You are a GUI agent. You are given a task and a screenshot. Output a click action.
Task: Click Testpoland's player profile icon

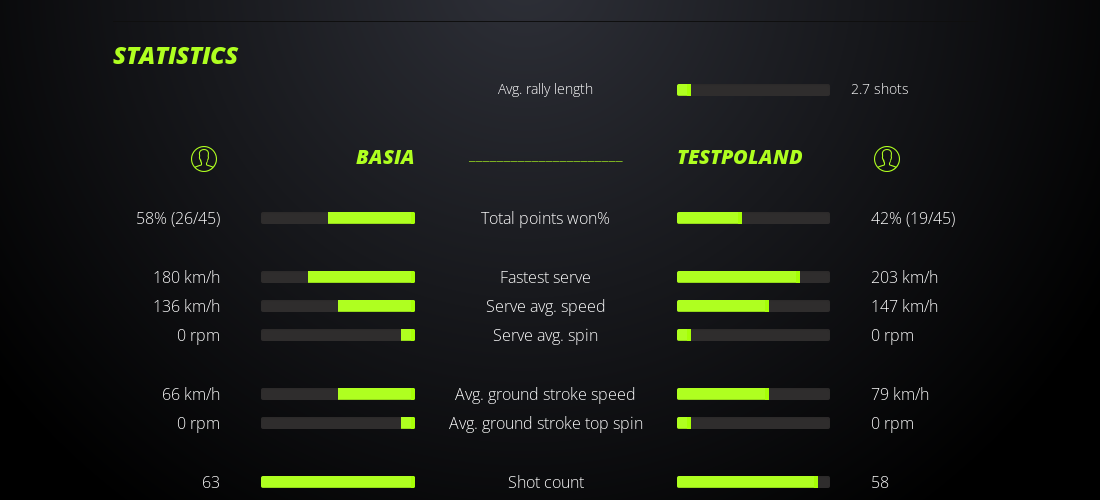pos(887,159)
